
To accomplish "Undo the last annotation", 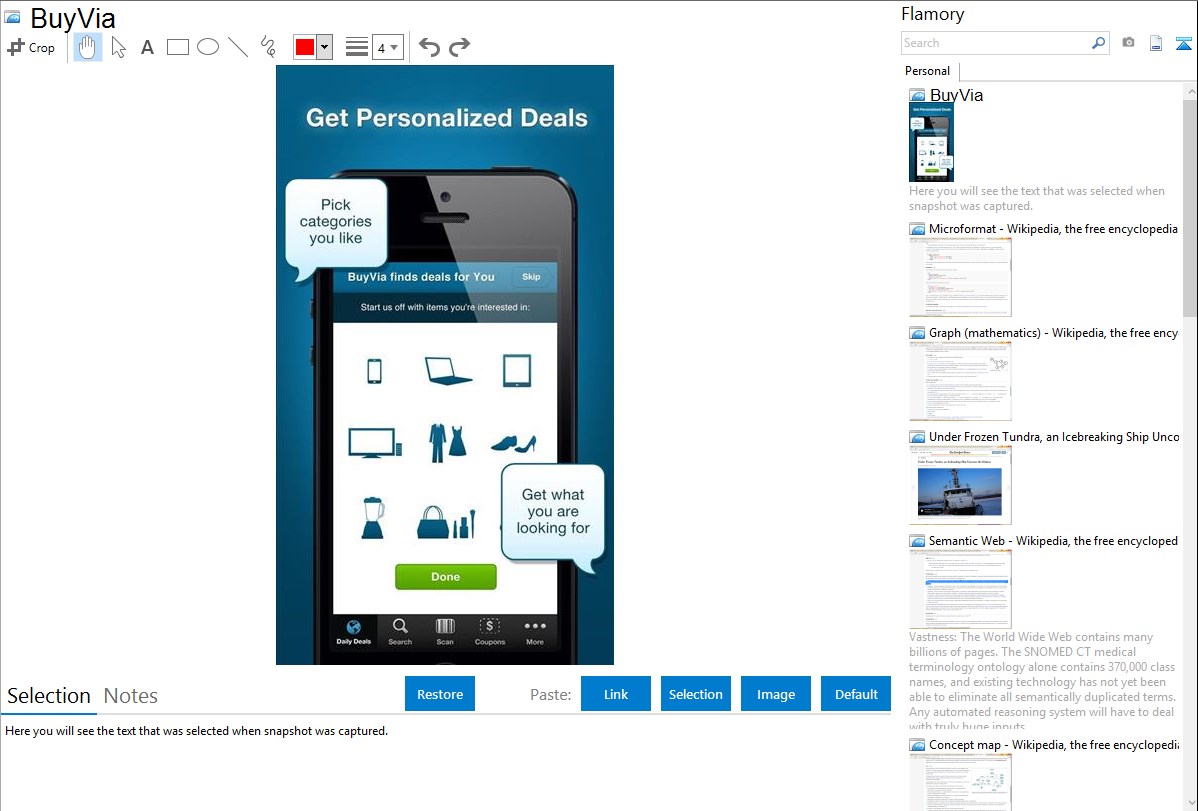I will tap(429, 47).
